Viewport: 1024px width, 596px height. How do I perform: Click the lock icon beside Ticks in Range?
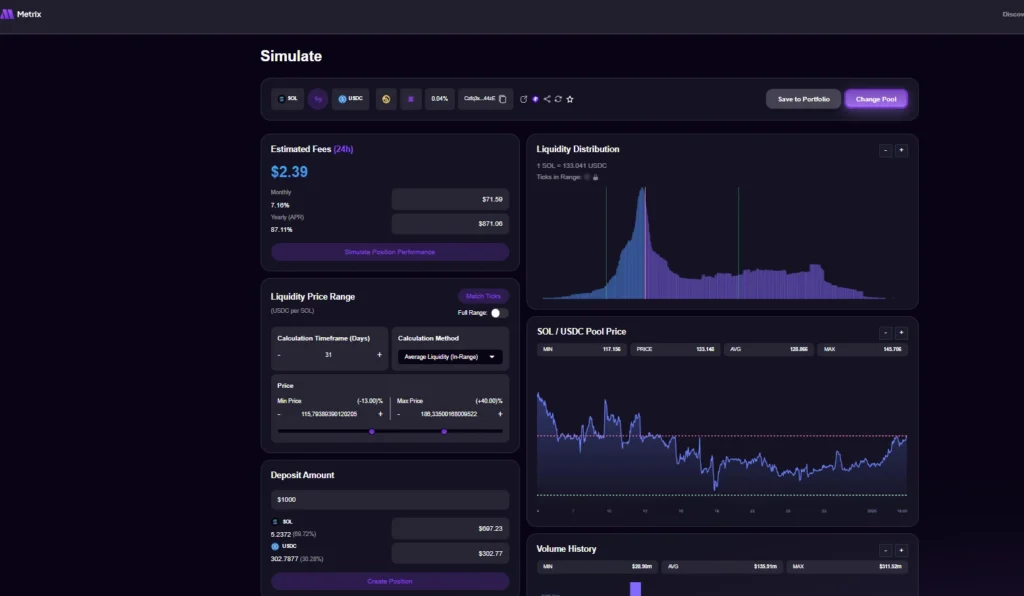tap(596, 177)
